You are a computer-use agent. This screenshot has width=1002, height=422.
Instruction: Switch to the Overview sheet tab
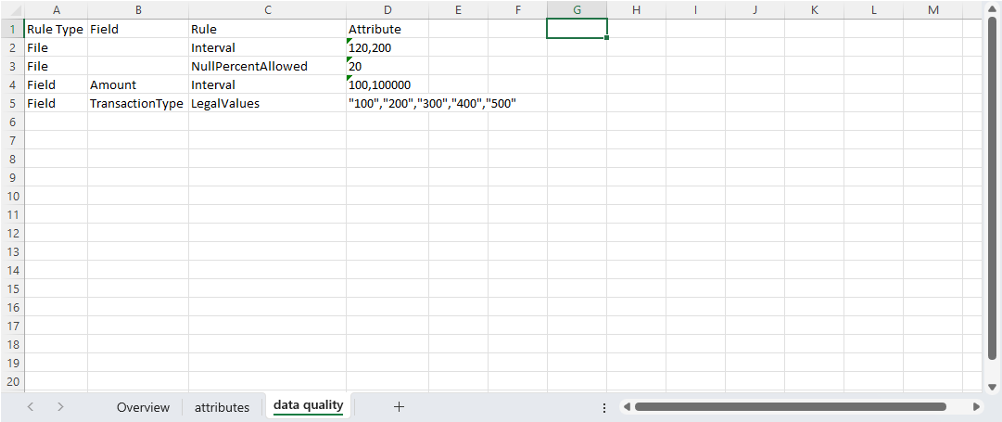click(x=143, y=407)
